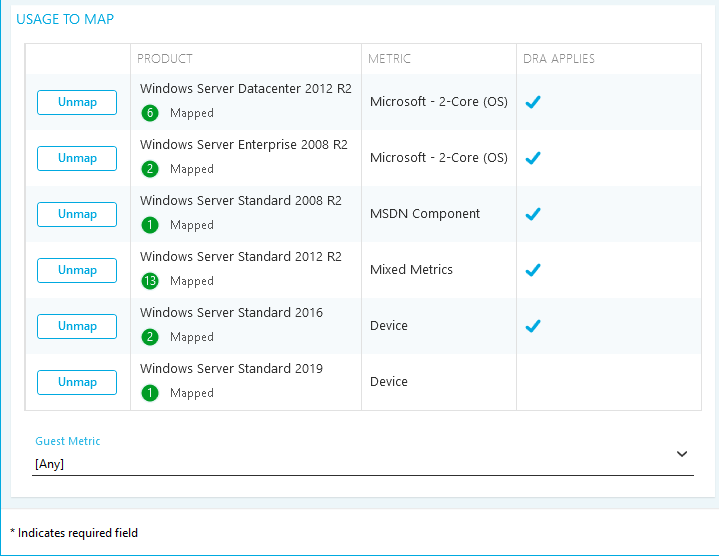Click the green 6 badge for Datacenter 2012 R2
719x556 pixels.
(151, 113)
